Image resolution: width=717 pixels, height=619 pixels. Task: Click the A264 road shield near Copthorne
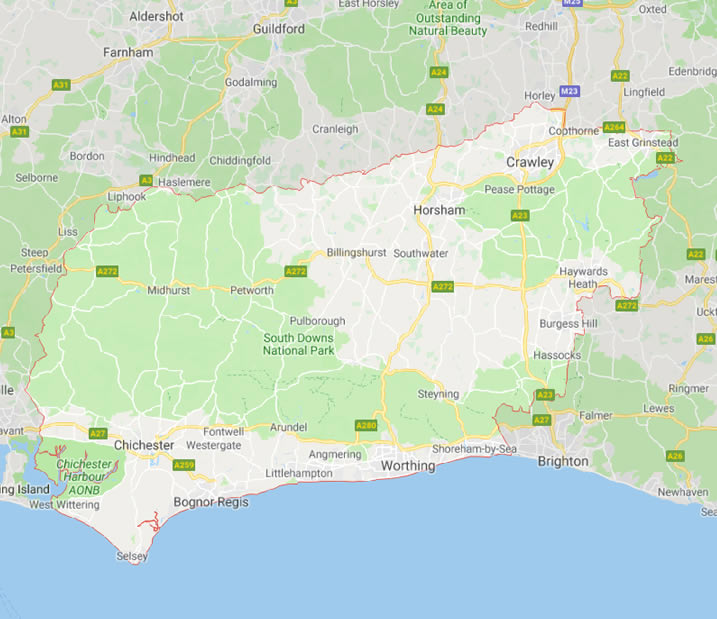pos(614,127)
